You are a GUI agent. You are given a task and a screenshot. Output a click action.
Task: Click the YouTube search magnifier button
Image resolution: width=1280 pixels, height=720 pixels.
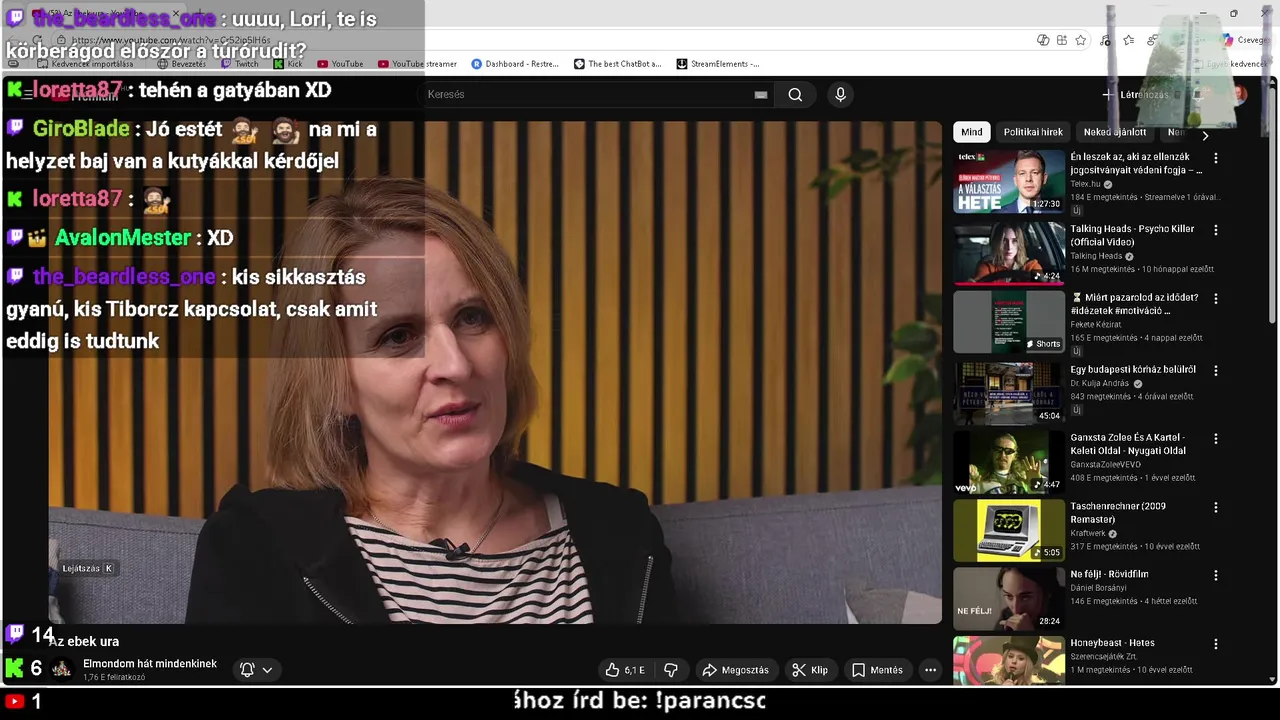[795, 94]
